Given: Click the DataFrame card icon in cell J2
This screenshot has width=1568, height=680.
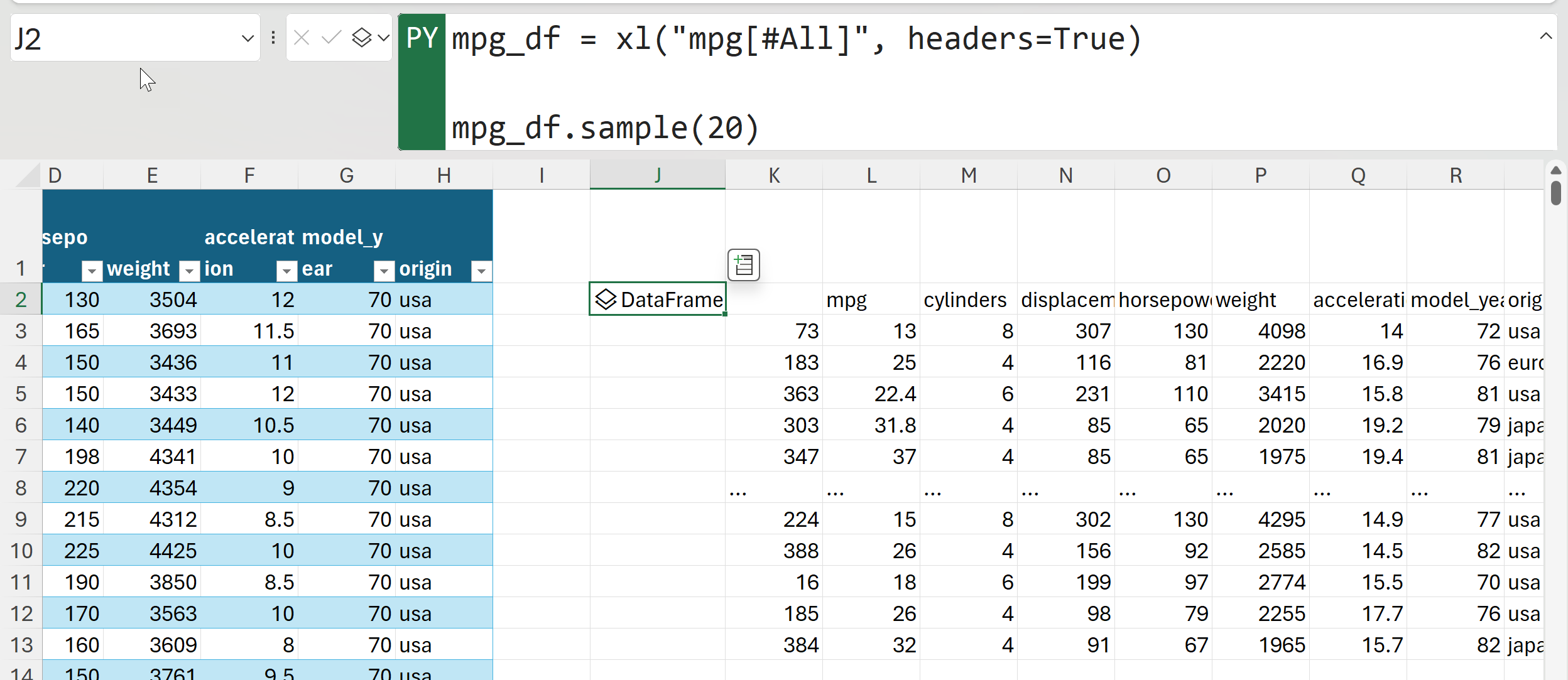Looking at the screenshot, I should (x=606, y=300).
